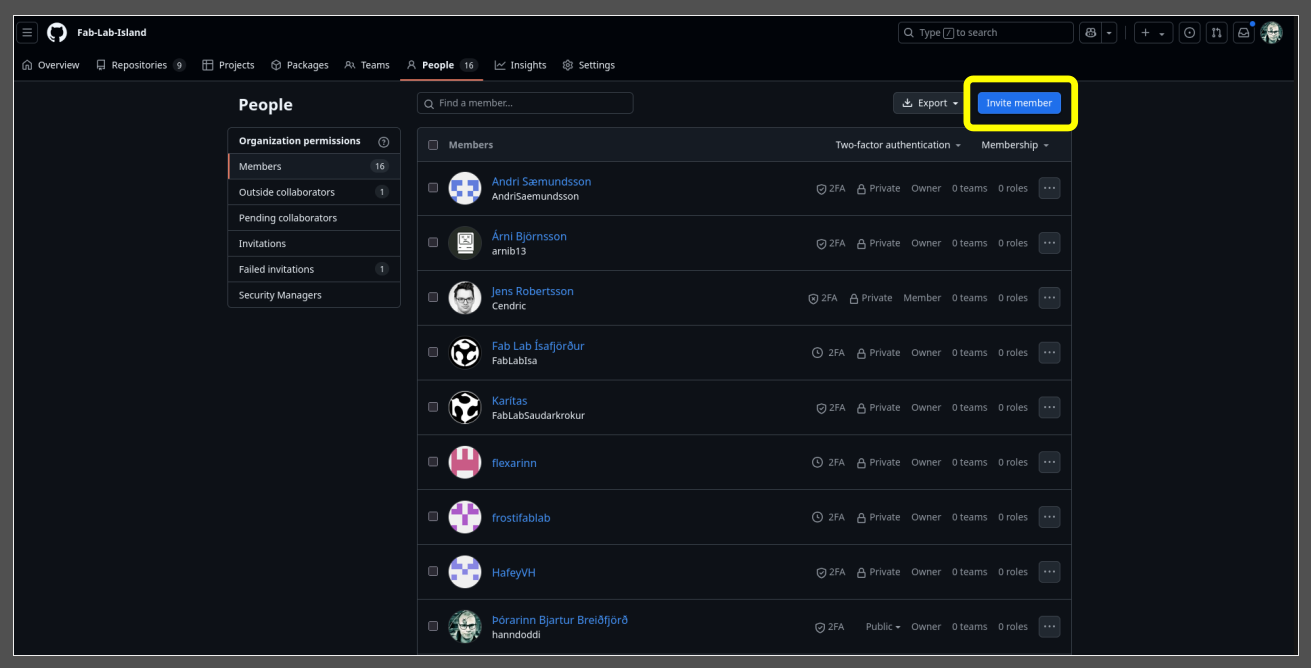Image resolution: width=1311 pixels, height=668 pixels.
Task: Tick the Karitas row checkbox
Action: click(x=433, y=407)
